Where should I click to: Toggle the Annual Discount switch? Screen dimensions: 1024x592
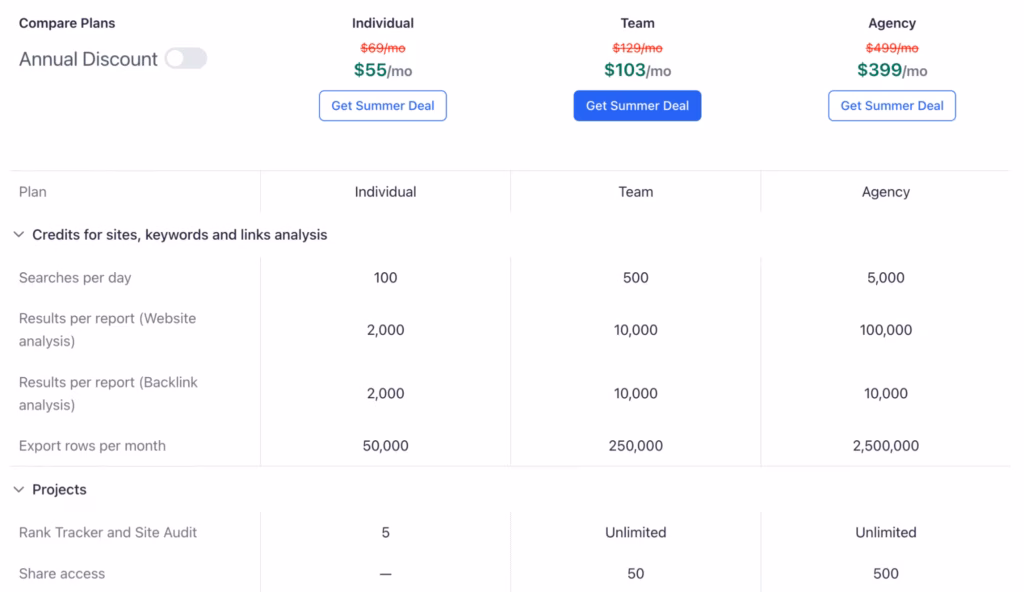(186, 59)
